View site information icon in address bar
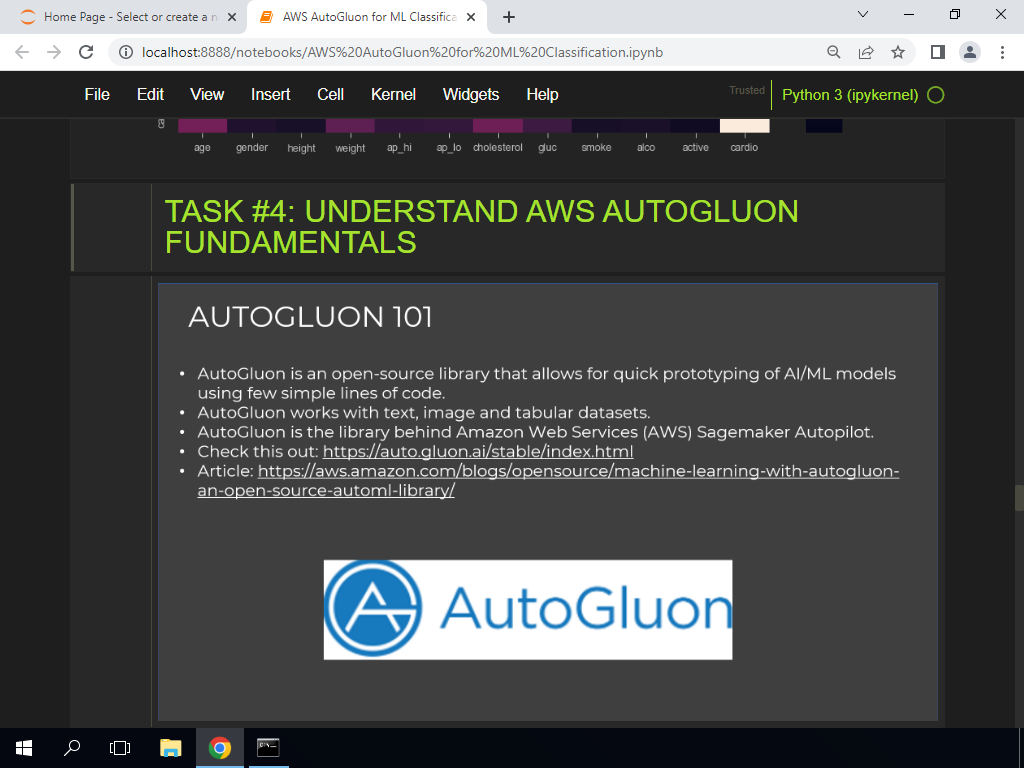This screenshot has width=1024, height=768. [x=126, y=52]
